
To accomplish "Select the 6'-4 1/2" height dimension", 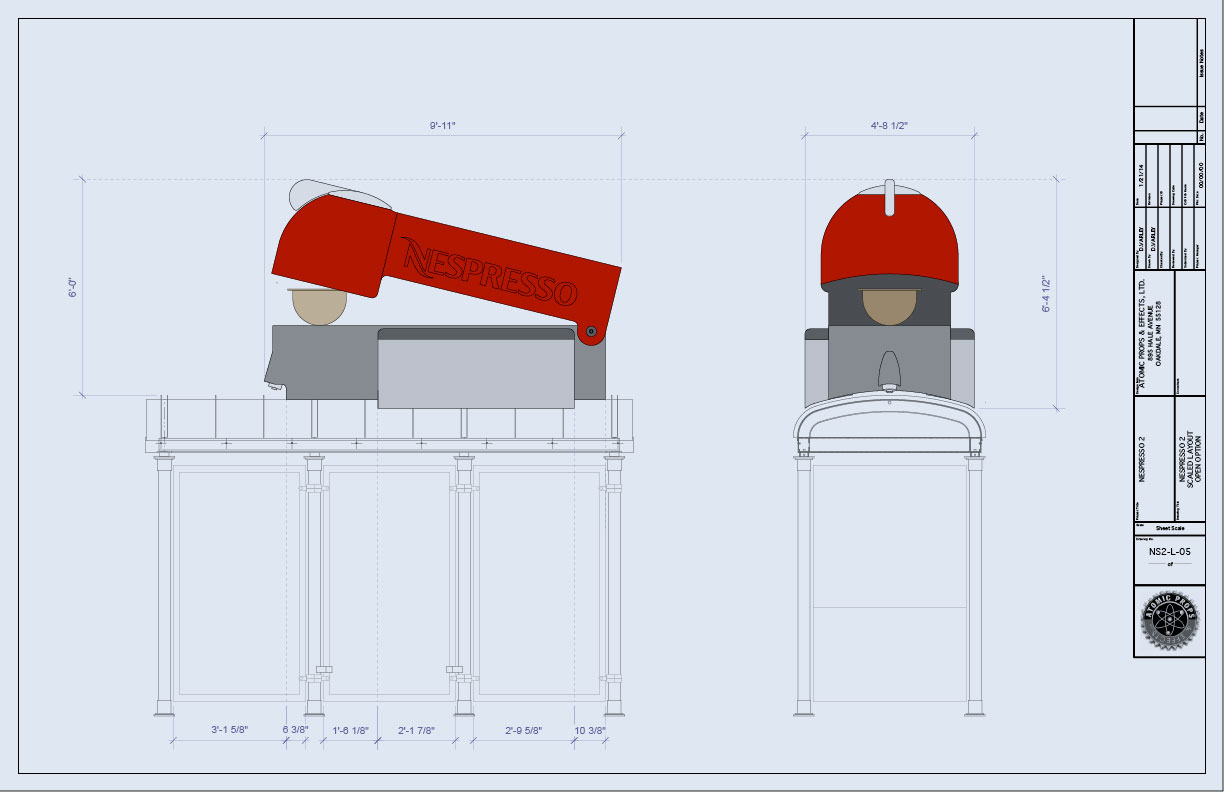I will pyautogui.click(x=1047, y=294).
